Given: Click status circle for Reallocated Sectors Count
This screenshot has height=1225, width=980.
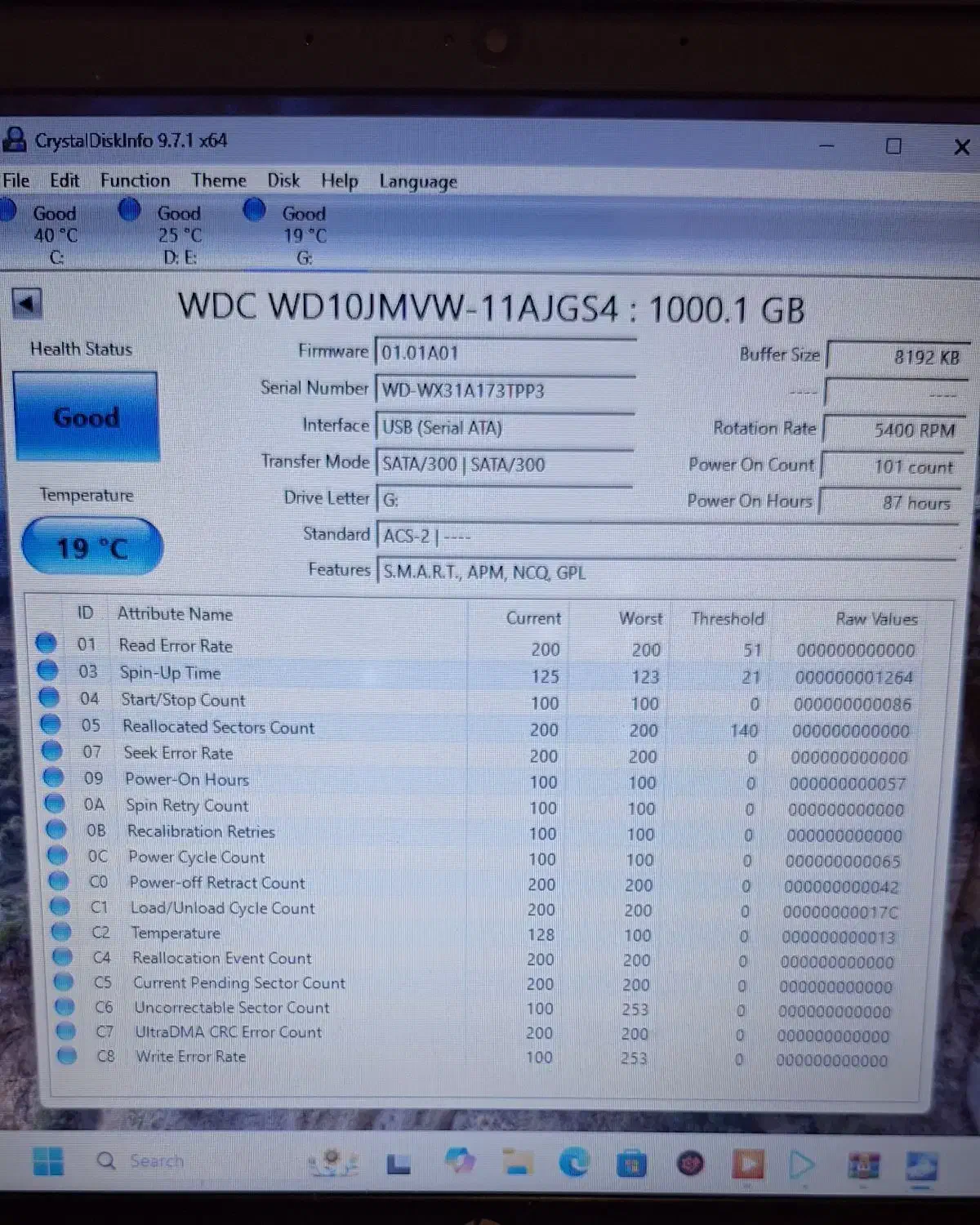Looking at the screenshot, I should coord(51,724).
